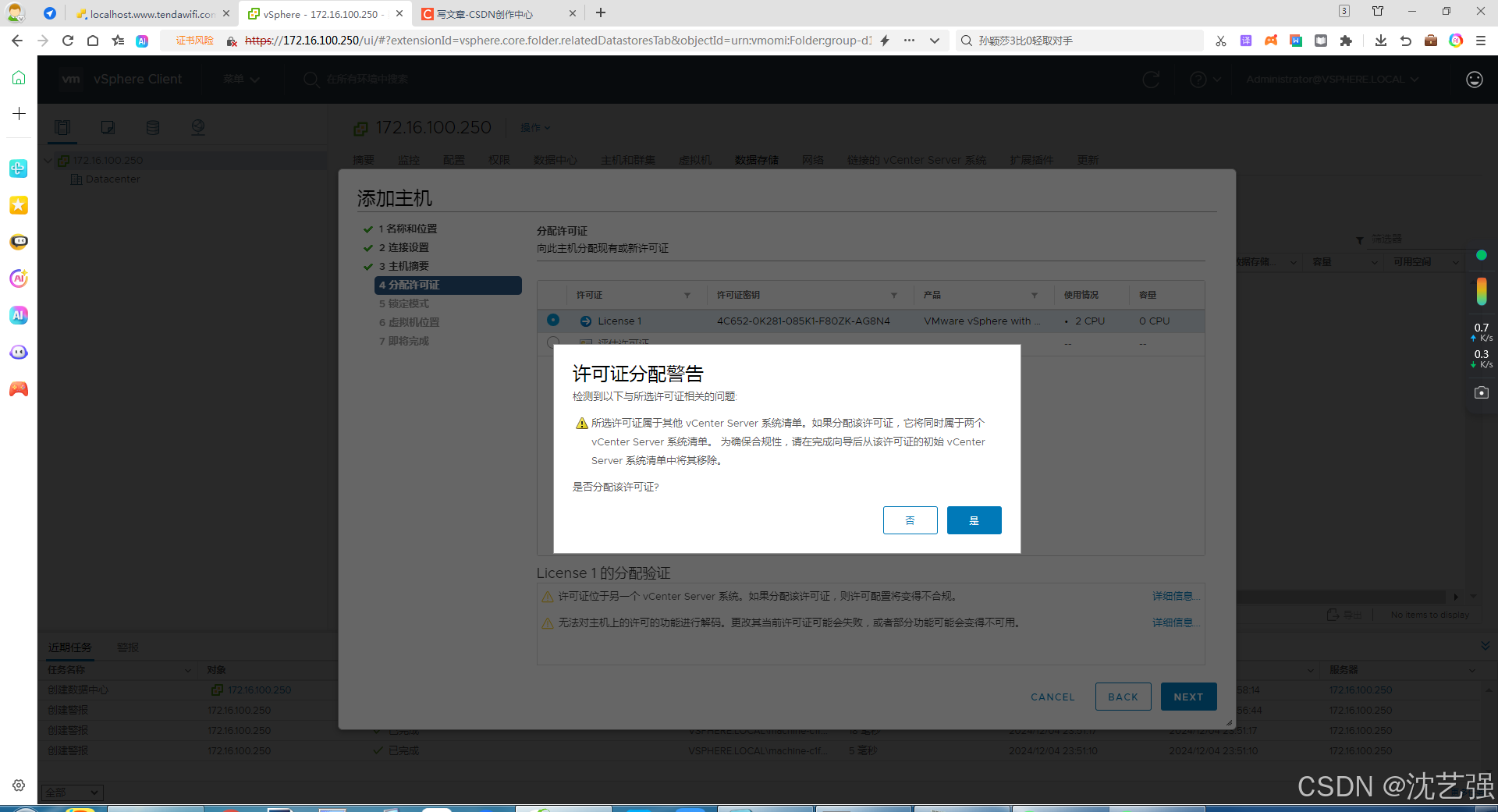Click 否 to decline license assignment
The height and width of the screenshot is (812, 1498).
910,520
